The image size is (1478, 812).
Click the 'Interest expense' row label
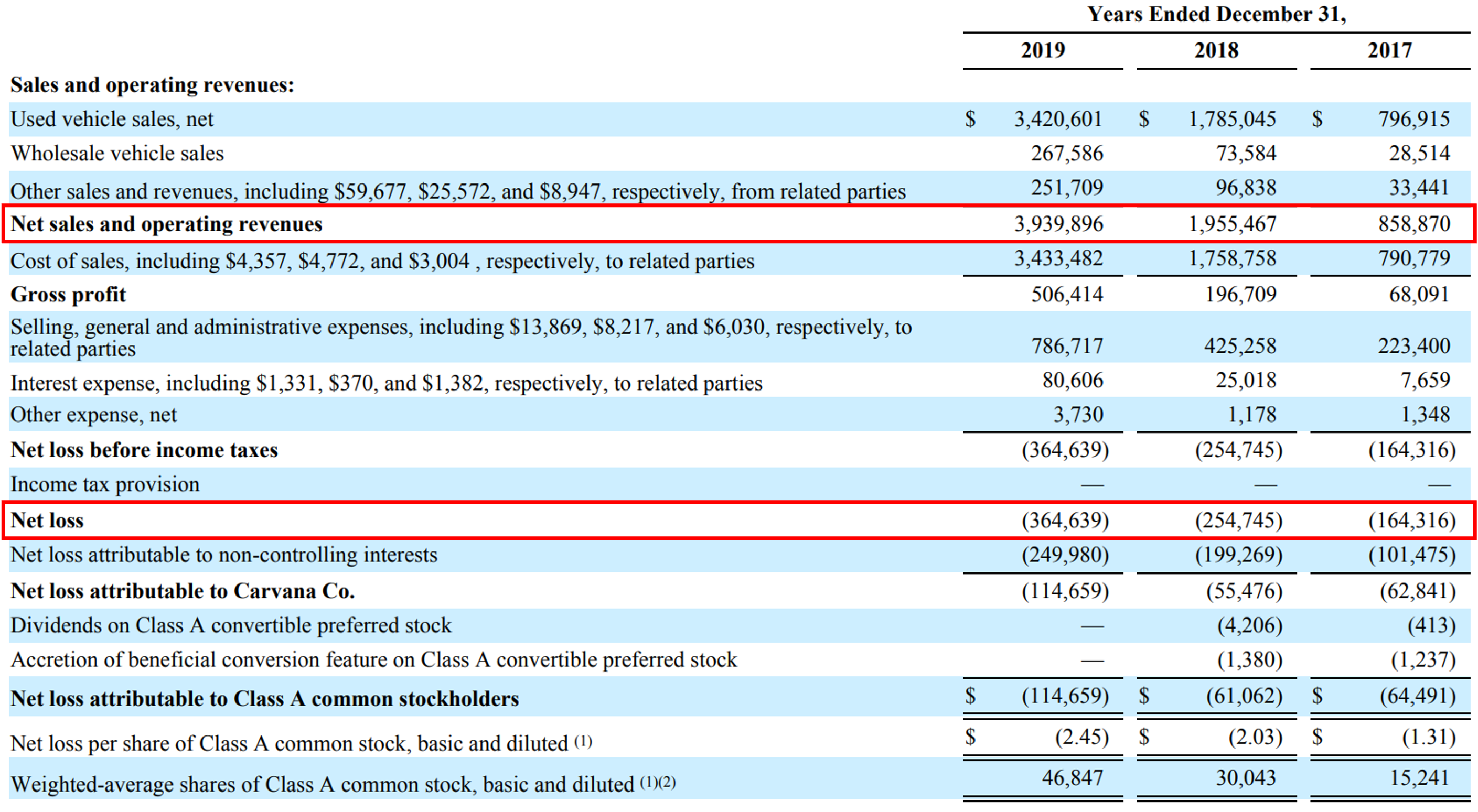[386, 383]
